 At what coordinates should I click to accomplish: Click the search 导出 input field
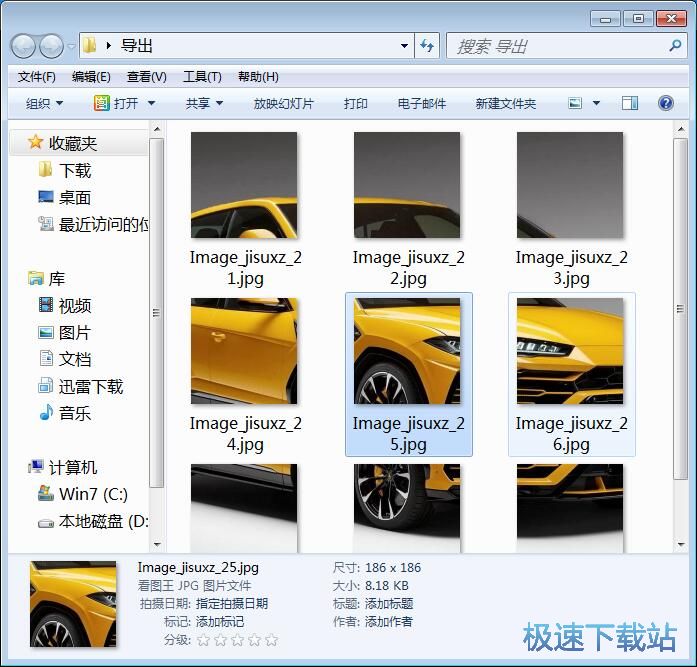click(x=555, y=46)
